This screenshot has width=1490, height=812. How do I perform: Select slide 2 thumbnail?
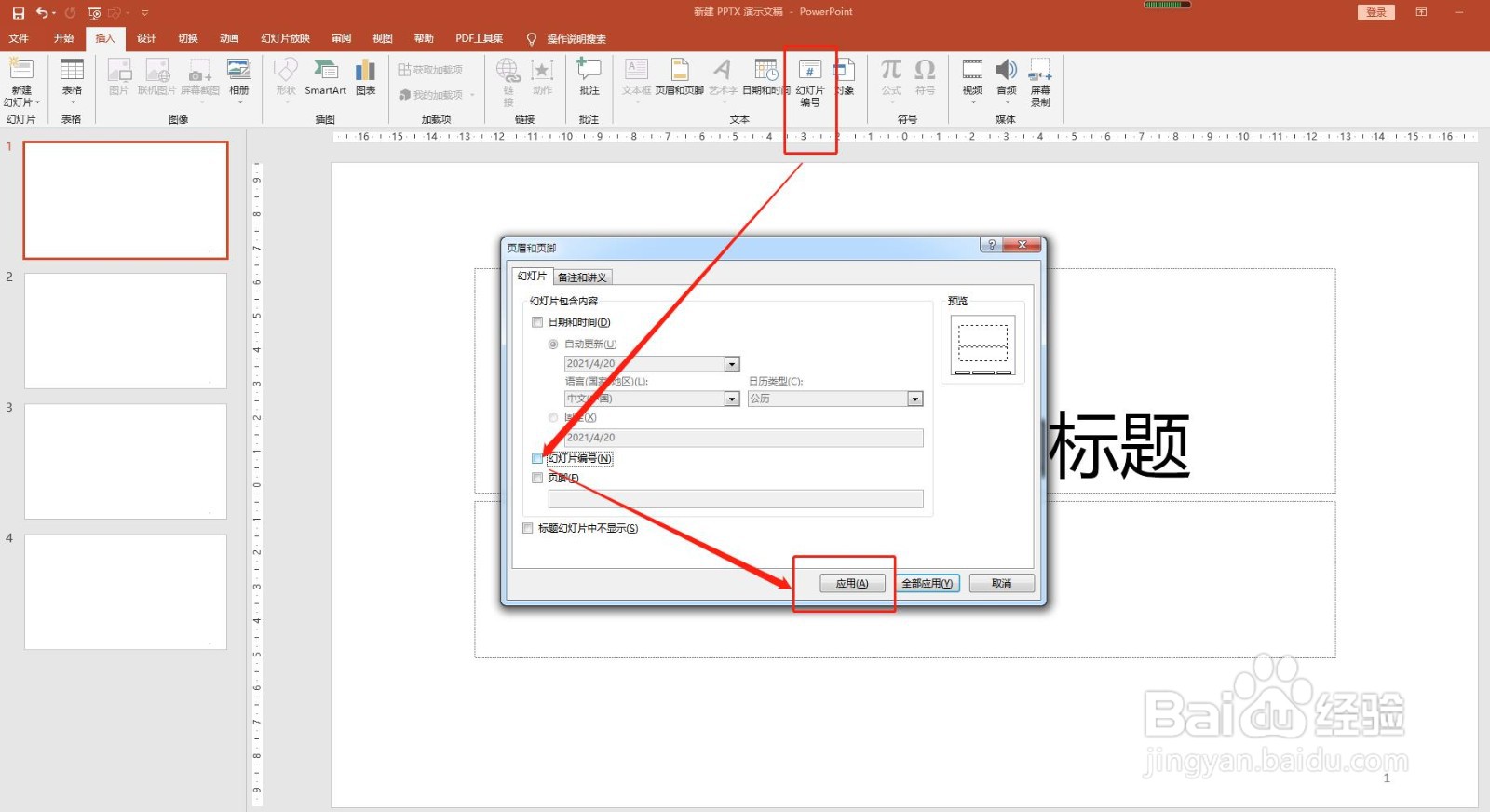pyautogui.click(x=126, y=331)
